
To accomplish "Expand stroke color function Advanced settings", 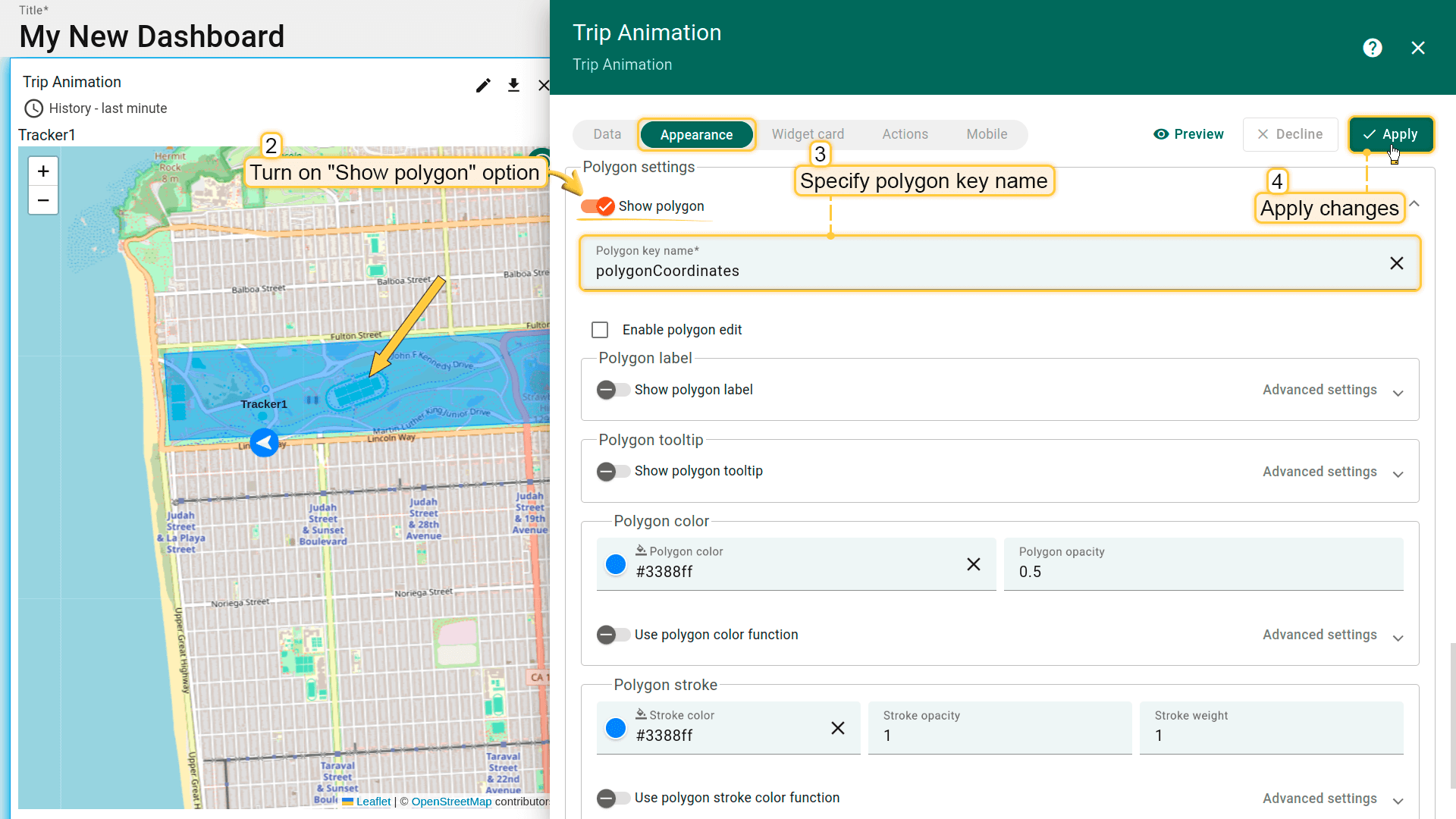I will pos(1333,799).
